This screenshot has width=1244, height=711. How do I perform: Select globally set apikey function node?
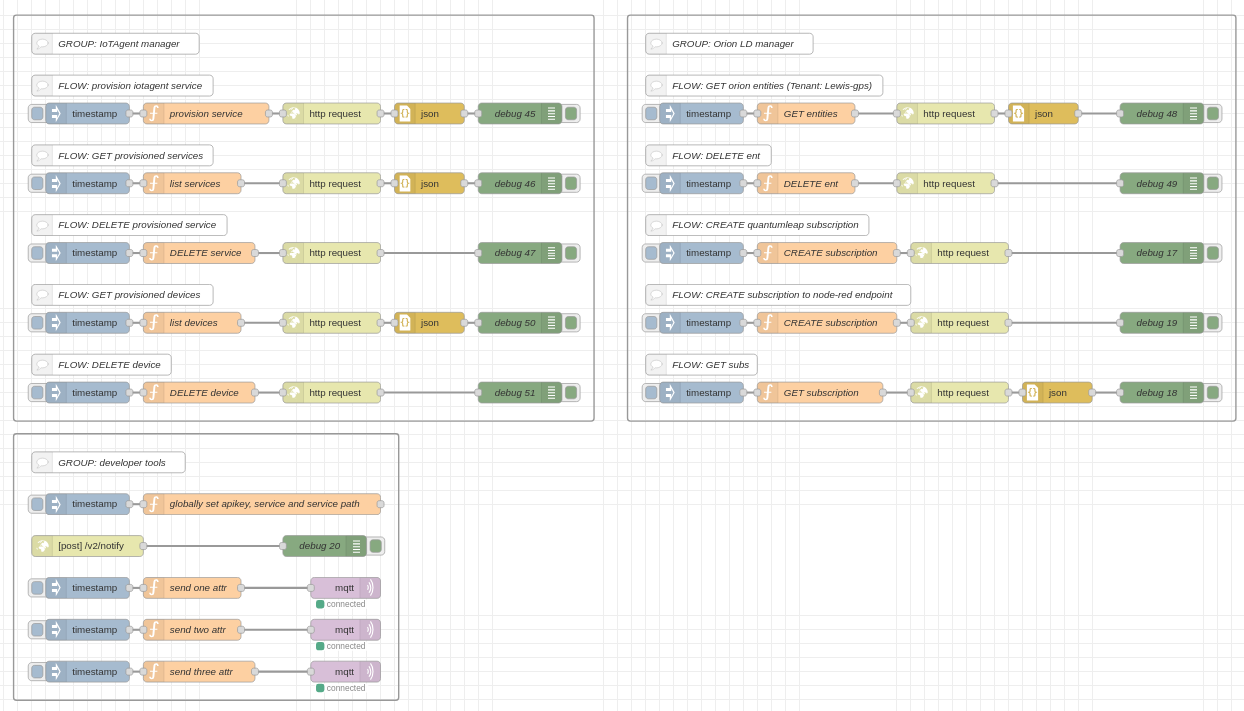[263, 504]
